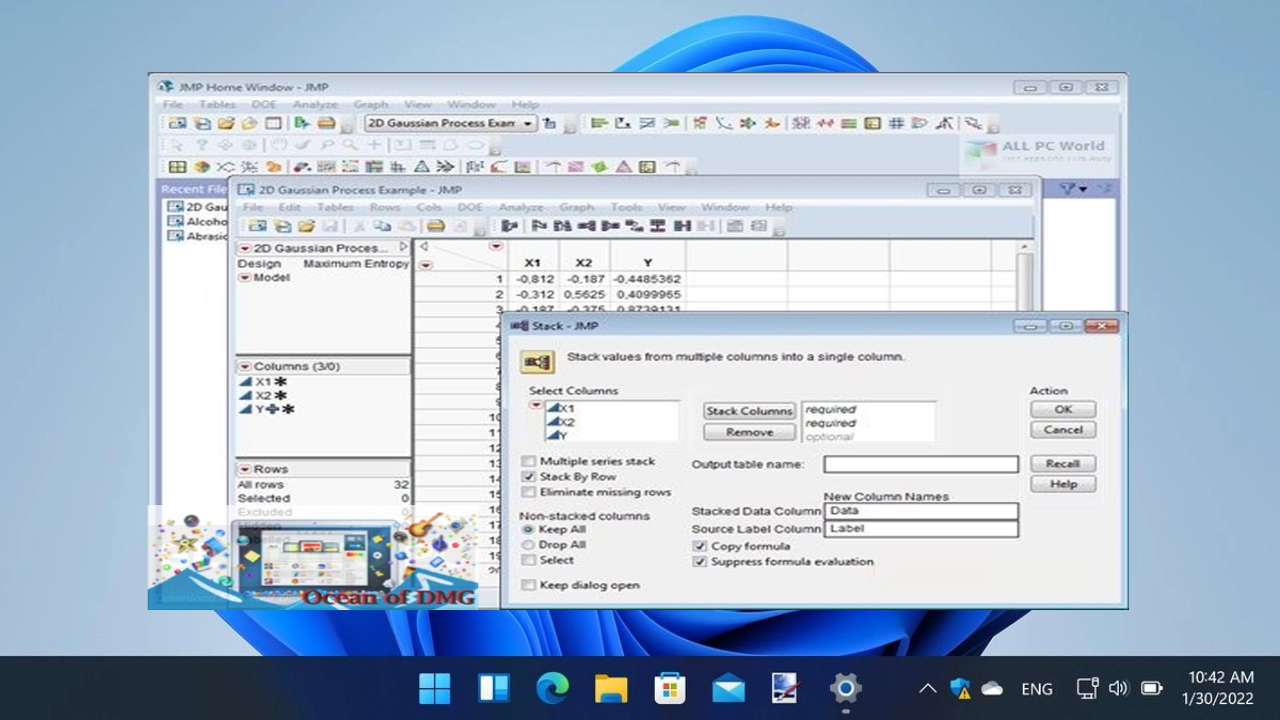1280x720 pixels.
Task: Click the open-folder icon in Home Window toolbar
Action: 225,123
